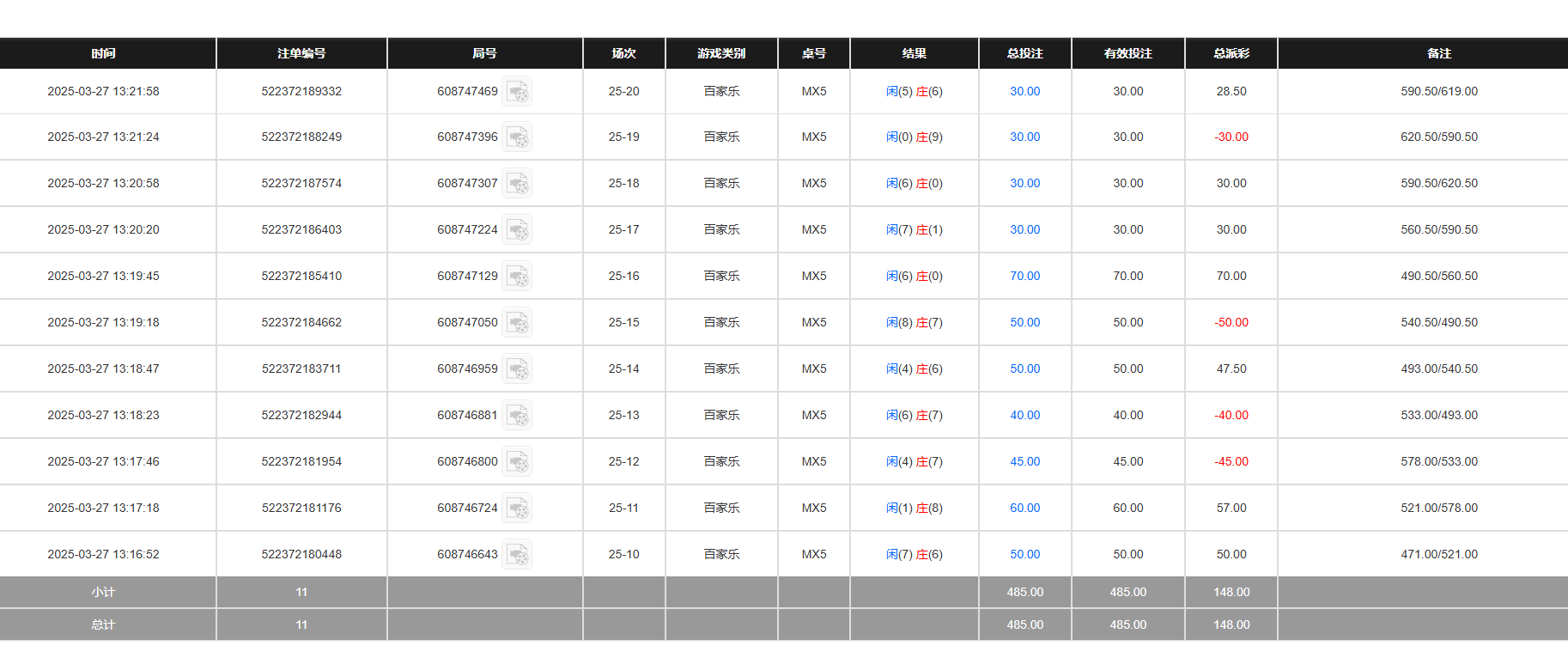Click the 40.00 total bet amount
Screen dimensions: 1568x670
click(x=1024, y=416)
